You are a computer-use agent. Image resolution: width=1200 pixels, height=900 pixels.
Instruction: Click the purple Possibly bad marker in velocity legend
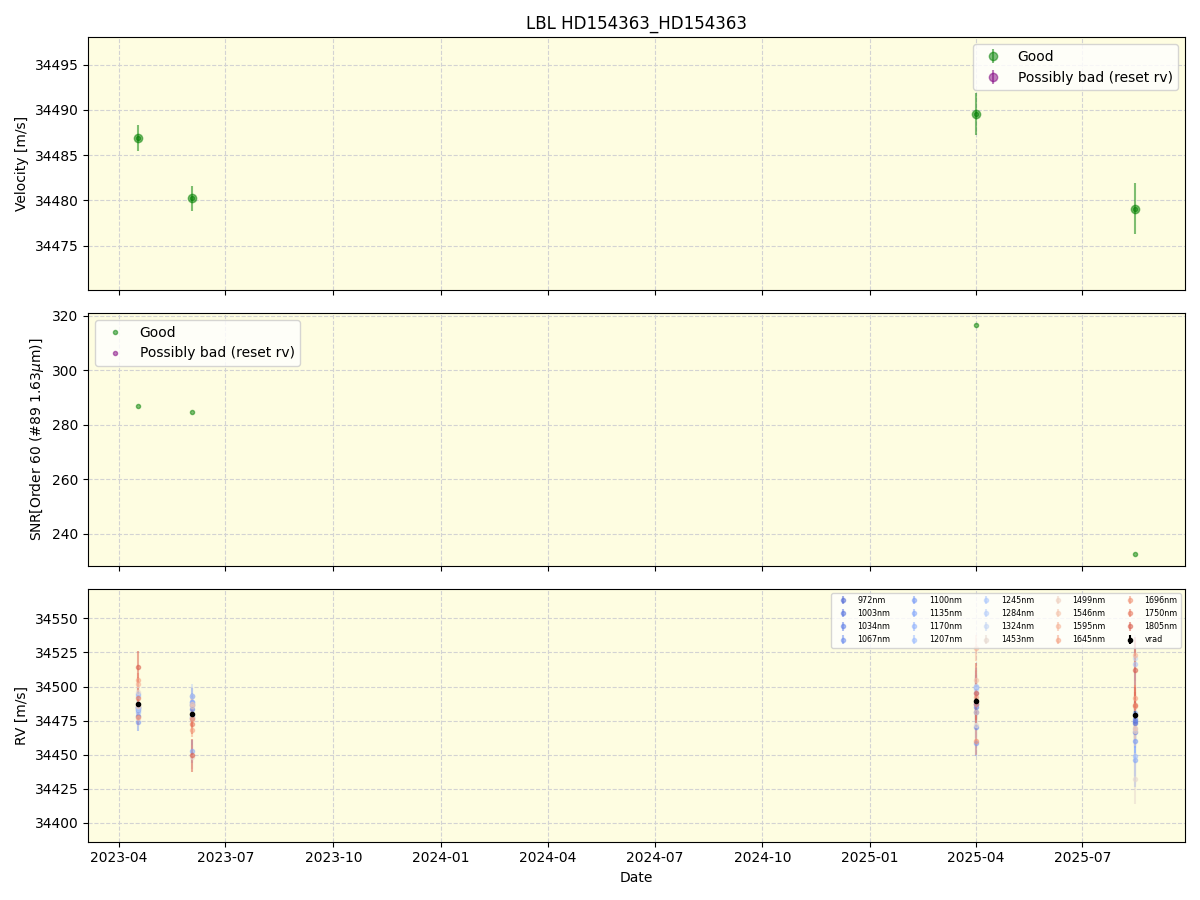(x=993, y=77)
